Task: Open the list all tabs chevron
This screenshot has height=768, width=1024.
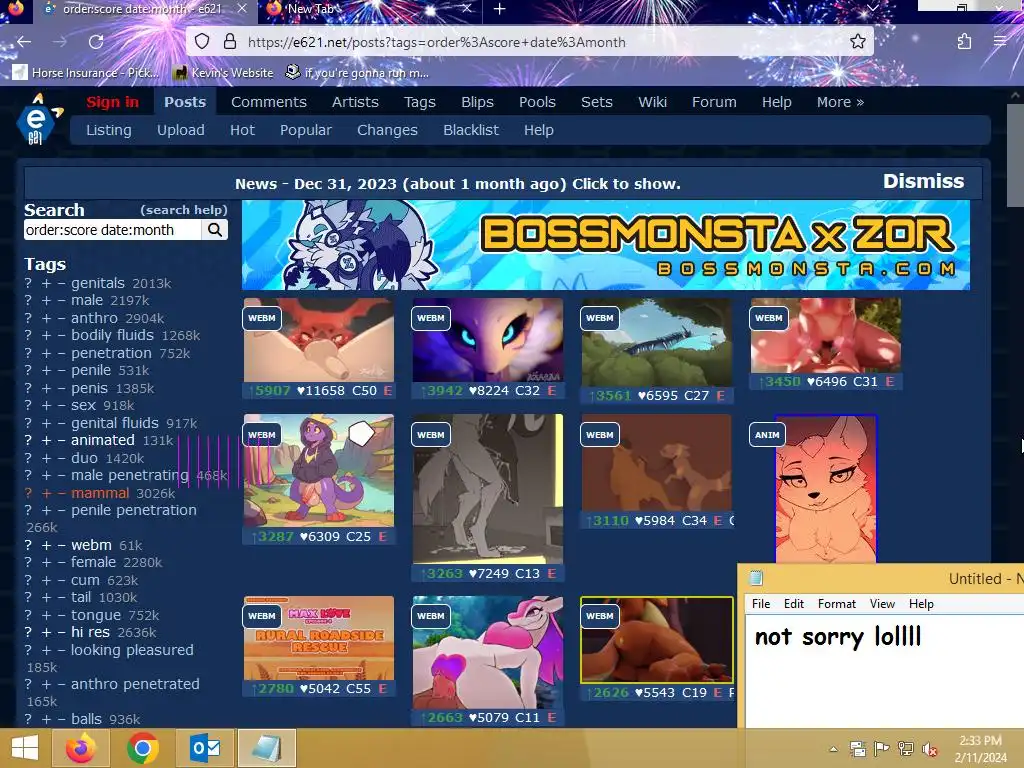Action: click(872, 8)
